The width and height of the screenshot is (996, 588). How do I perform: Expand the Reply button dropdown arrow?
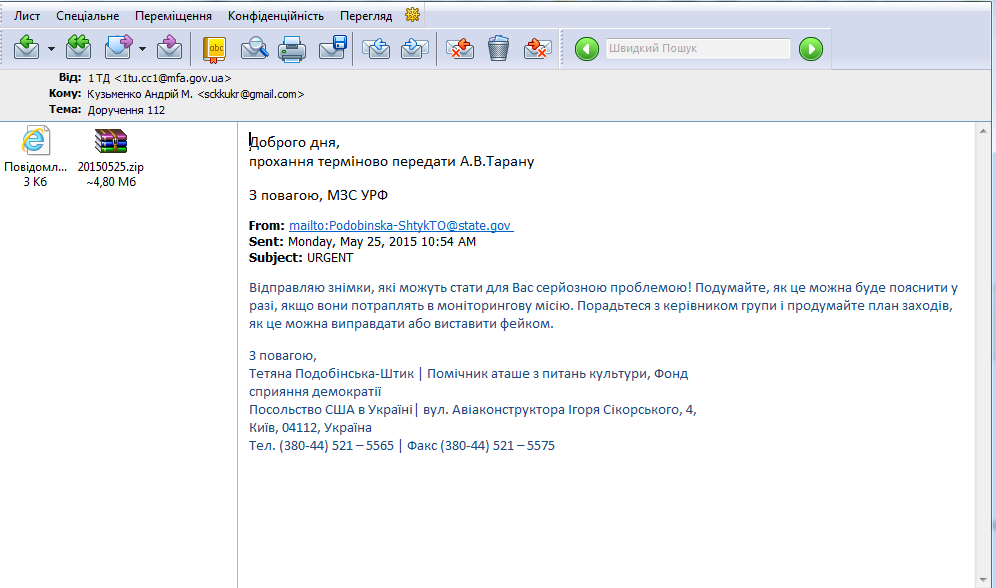51,48
